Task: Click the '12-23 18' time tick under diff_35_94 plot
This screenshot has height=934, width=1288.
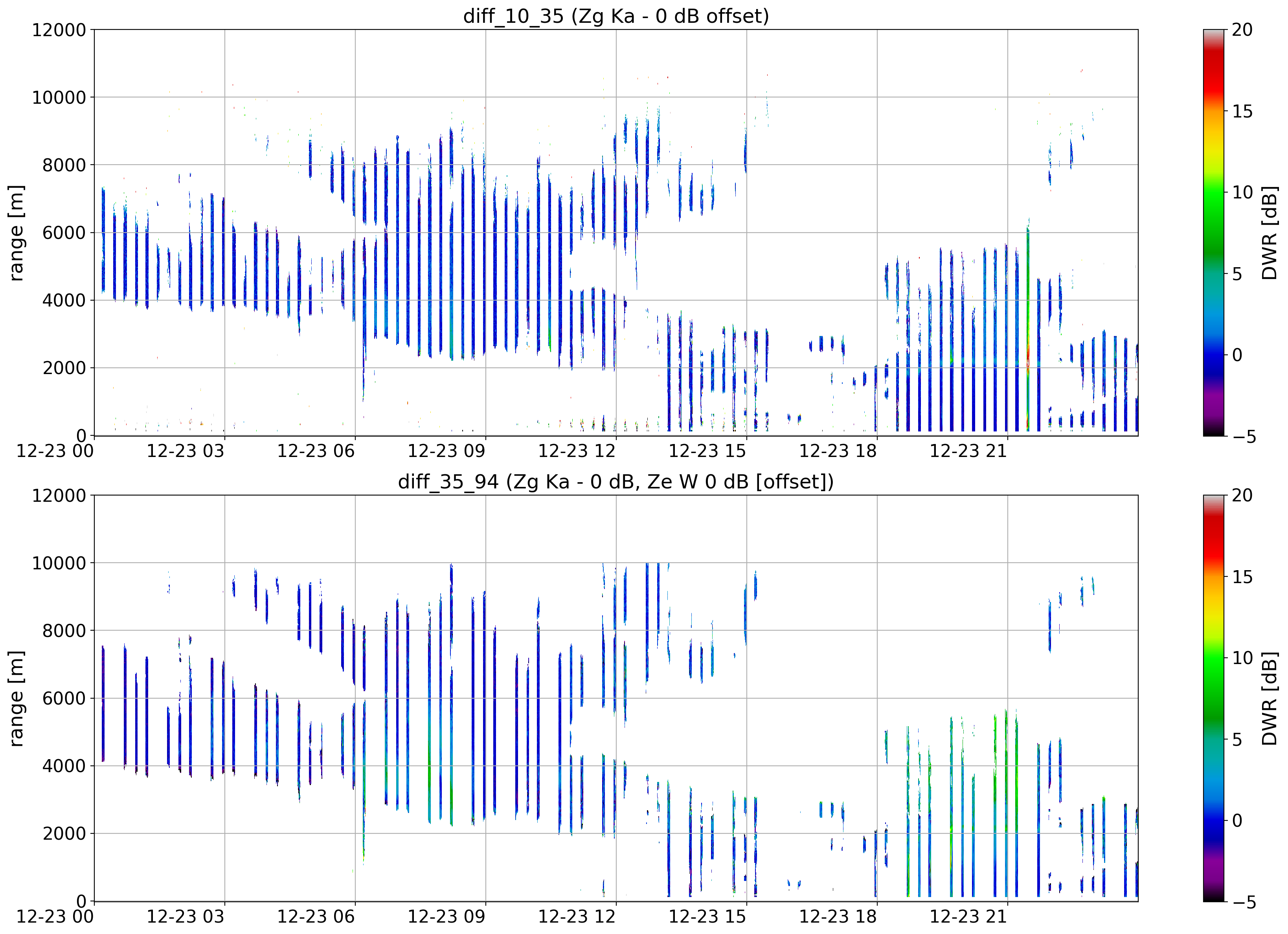Action: tap(838, 916)
